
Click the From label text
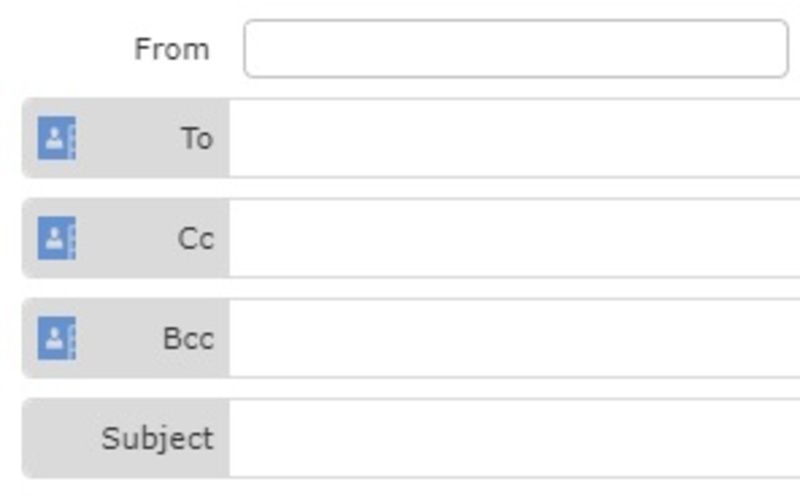[x=172, y=49]
